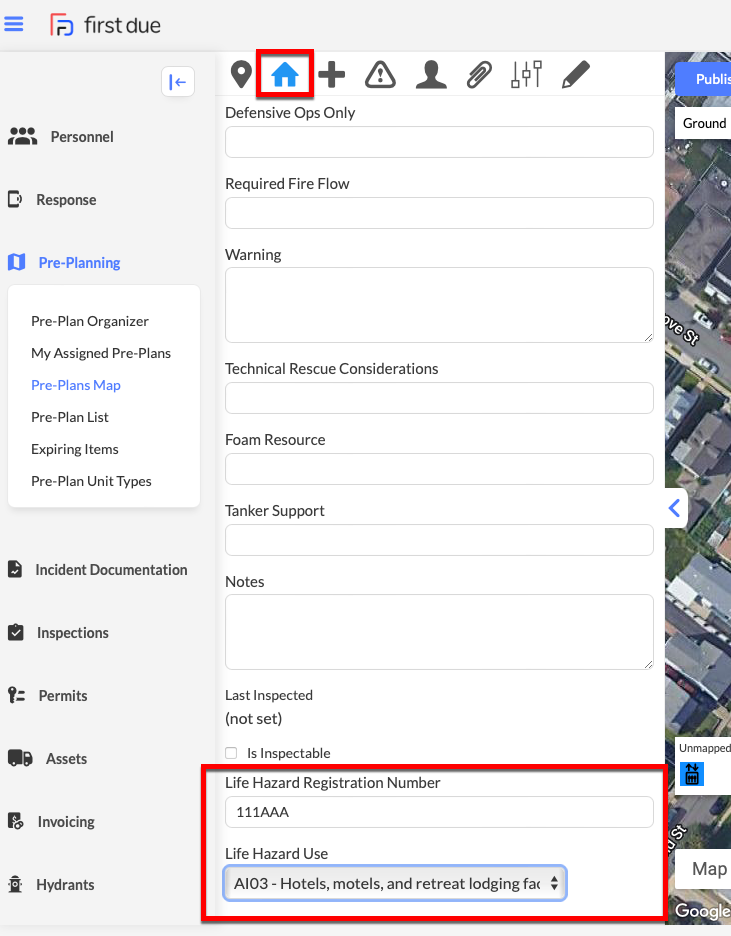This screenshot has width=731, height=936.
Task: Collapse the sidebar with arrow button
Action: 178,82
